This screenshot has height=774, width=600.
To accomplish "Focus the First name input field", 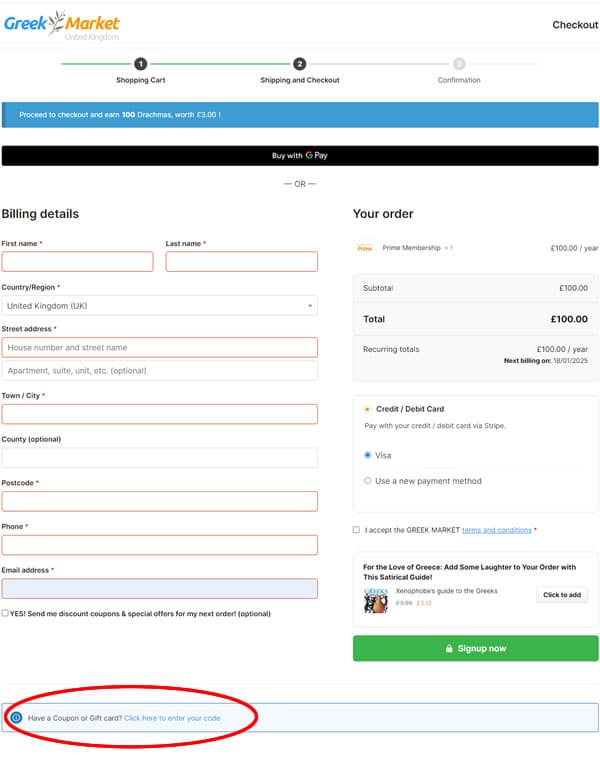I will 78,262.
